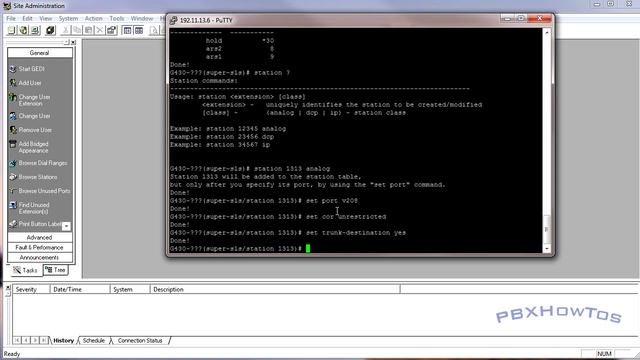Choose Change User Extension task
Image resolution: width=640 pixels, height=360 pixels.
pyautogui.click(x=30, y=100)
